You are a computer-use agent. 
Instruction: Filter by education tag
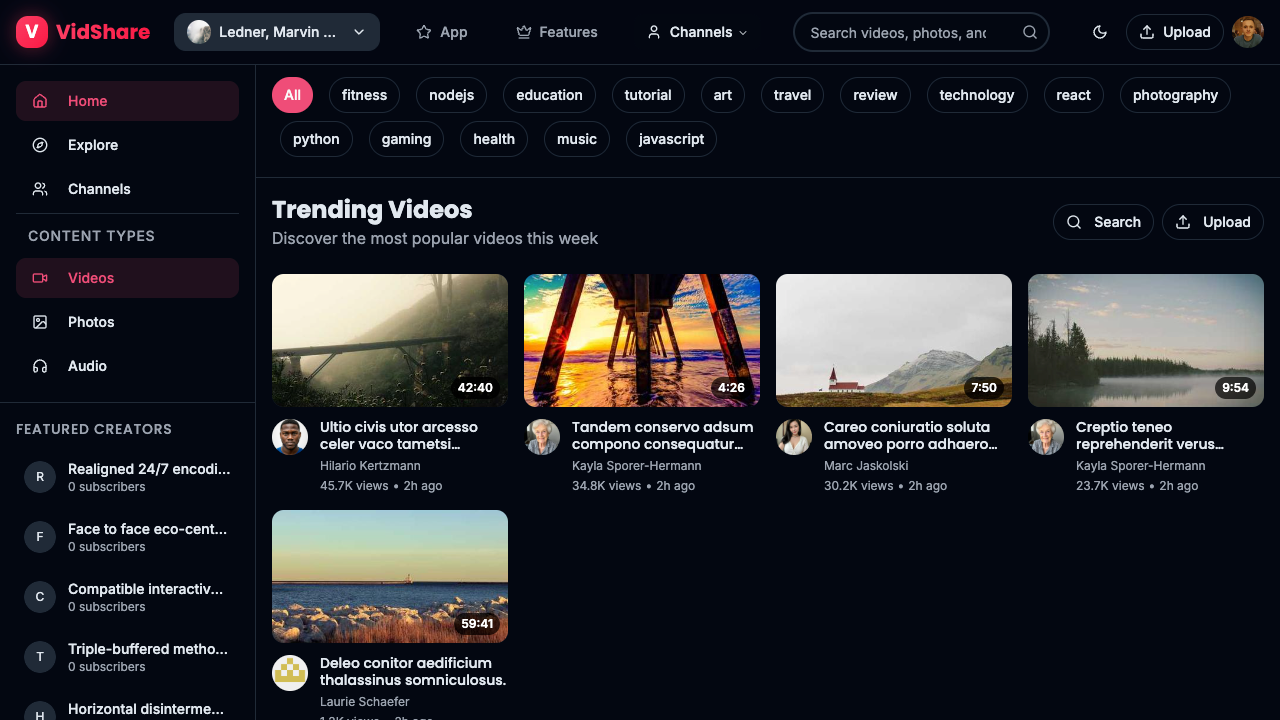(x=549, y=95)
